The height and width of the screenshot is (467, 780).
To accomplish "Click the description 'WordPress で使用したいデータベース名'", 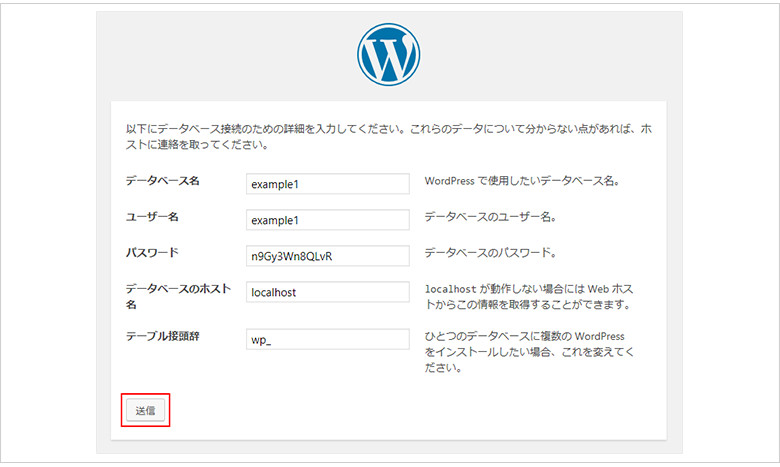I will [x=523, y=182].
